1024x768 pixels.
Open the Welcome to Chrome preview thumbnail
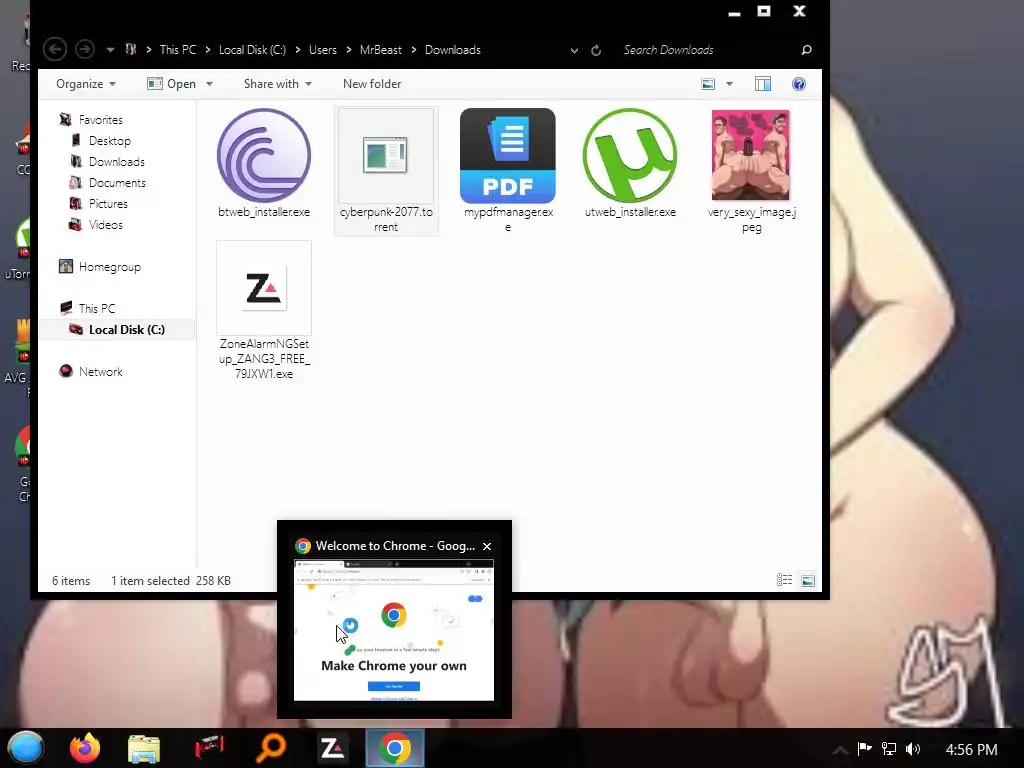point(394,630)
